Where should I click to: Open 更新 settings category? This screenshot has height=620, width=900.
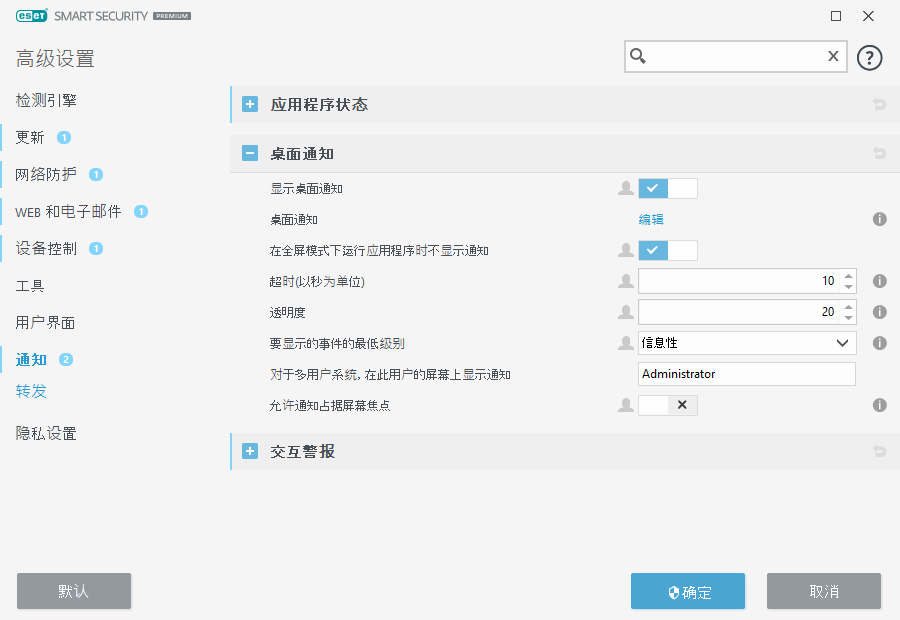tap(30, 137)
